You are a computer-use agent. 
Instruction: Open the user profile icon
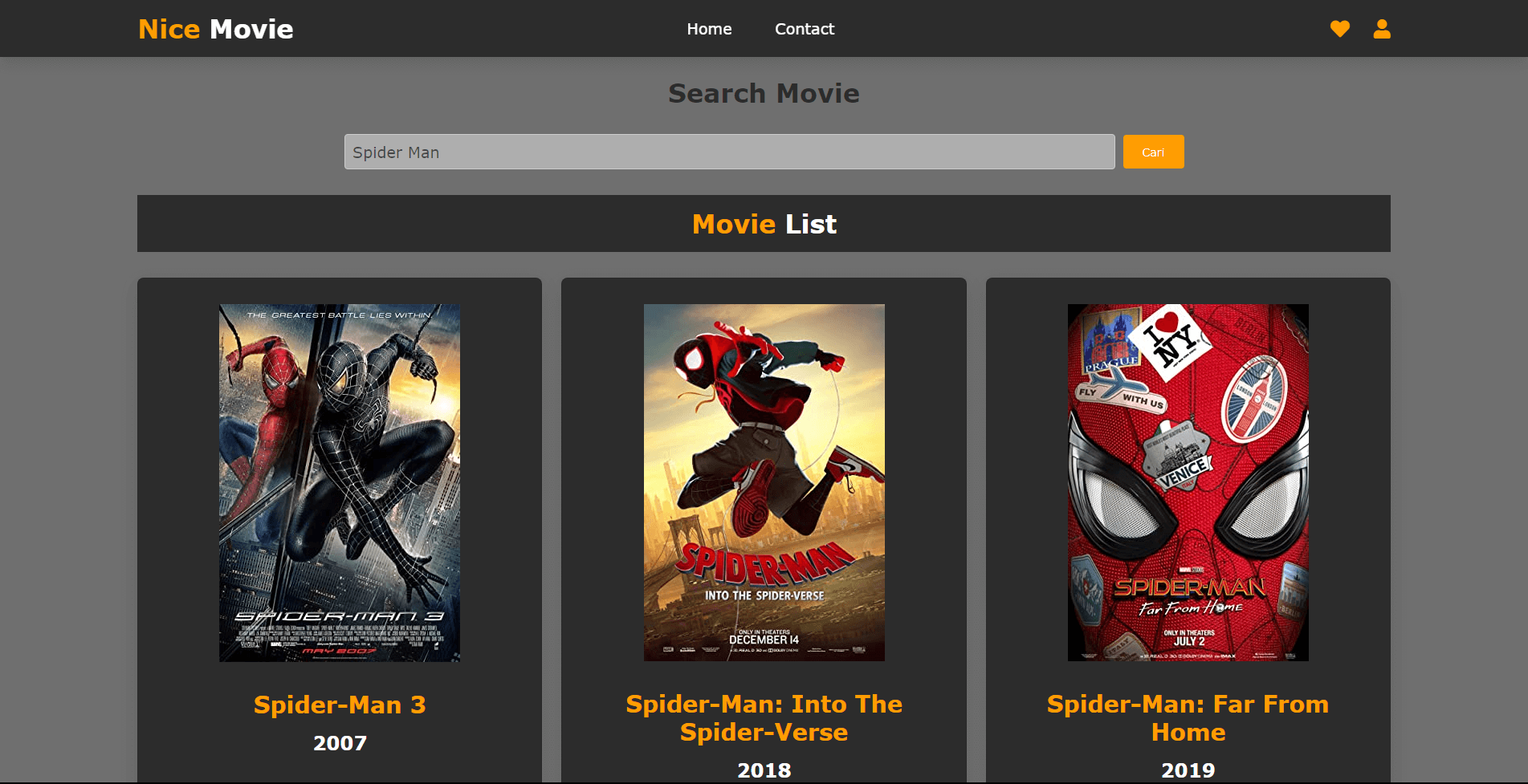coord(1381,29)
